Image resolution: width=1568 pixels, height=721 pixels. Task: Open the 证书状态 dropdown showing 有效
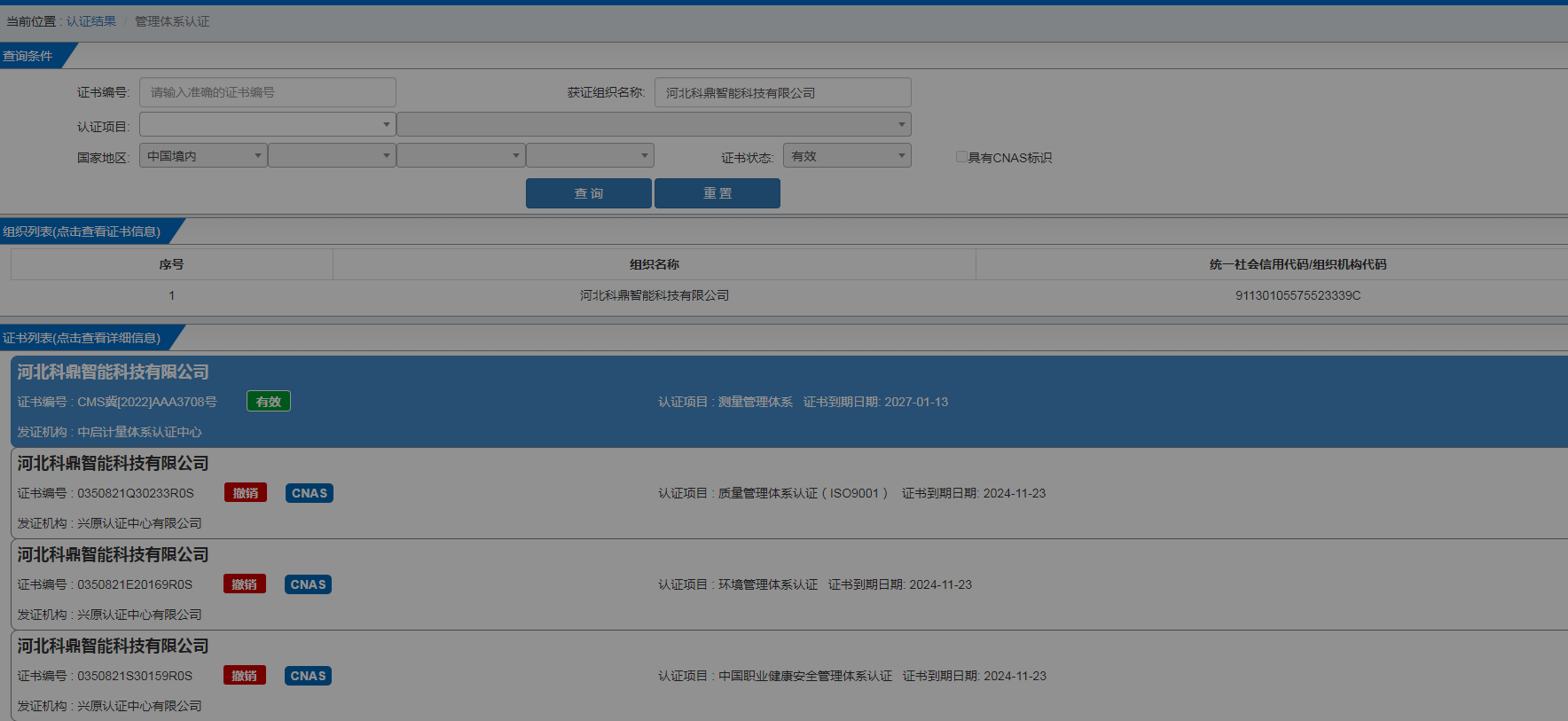(847, 155)
